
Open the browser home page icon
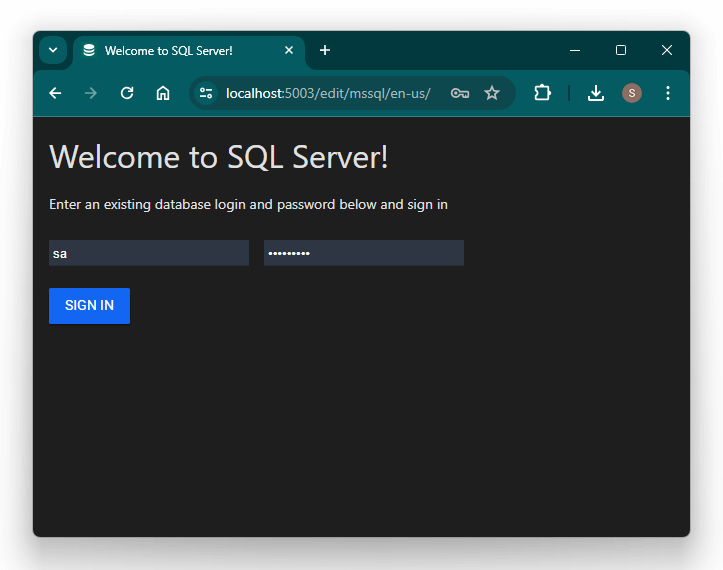click(163, 93)
